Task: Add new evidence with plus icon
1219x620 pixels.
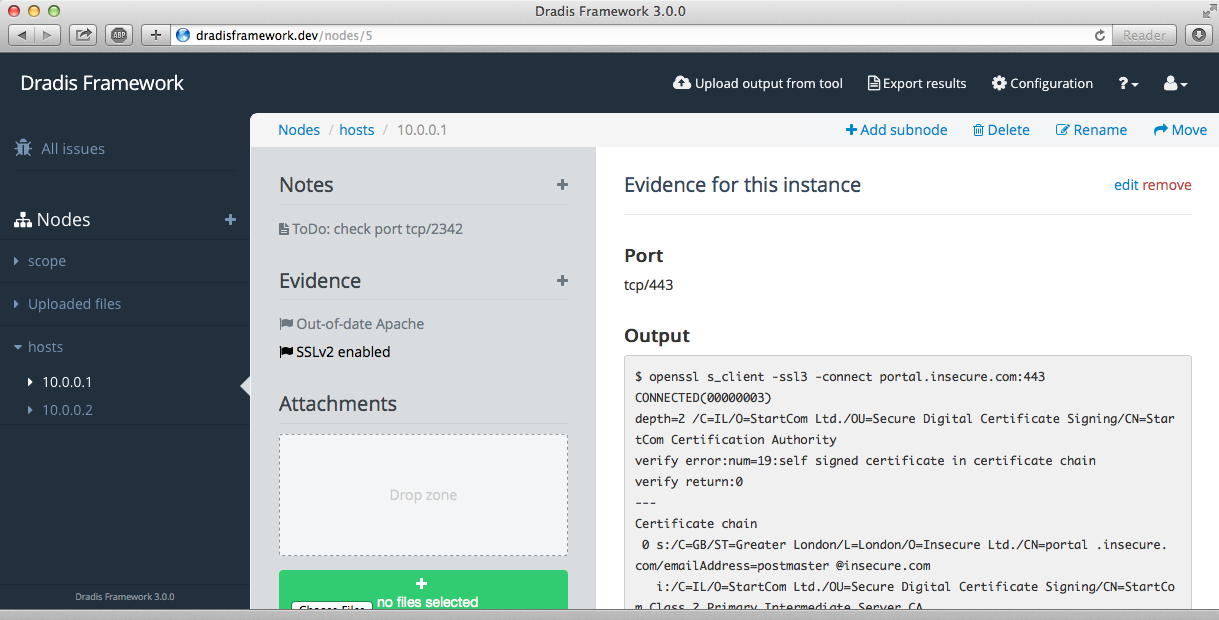Action: tap(562, 281)
